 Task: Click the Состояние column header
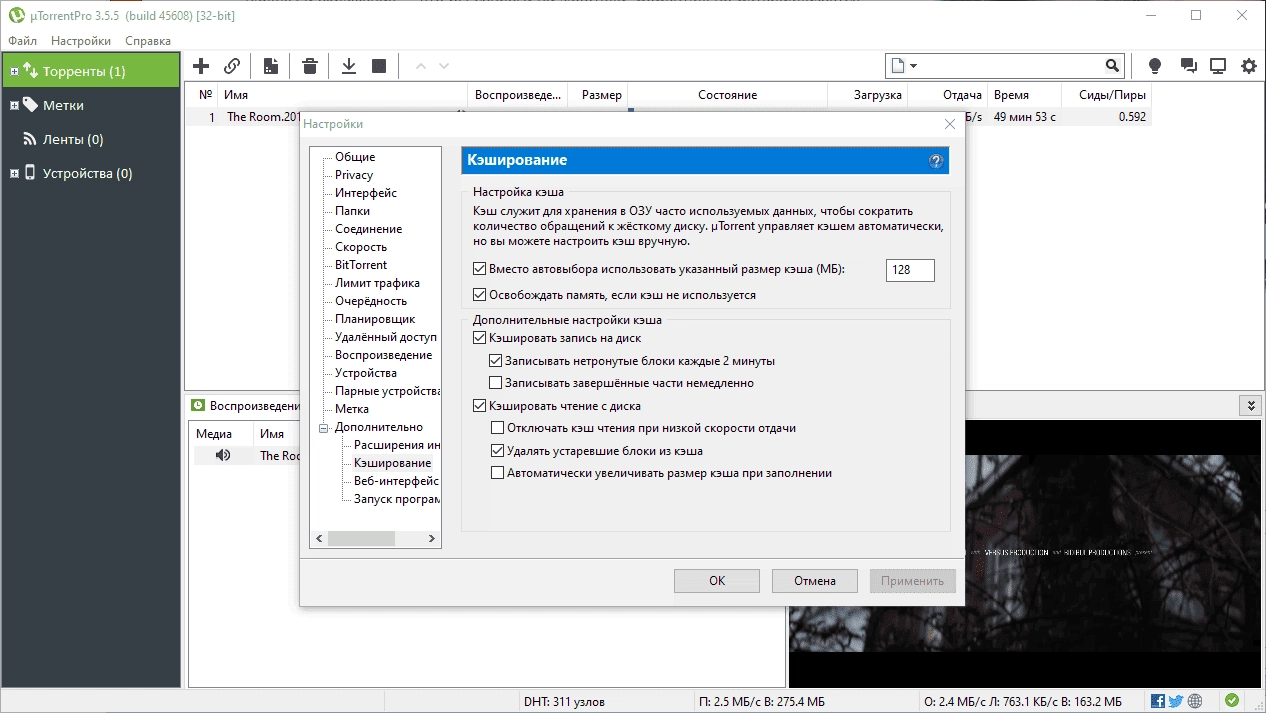click(x=727, y=95)
